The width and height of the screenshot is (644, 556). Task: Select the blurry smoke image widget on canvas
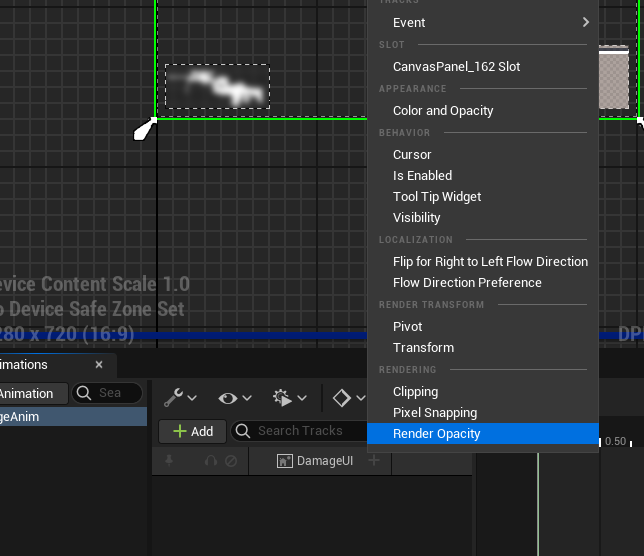[x=217, y=87]
